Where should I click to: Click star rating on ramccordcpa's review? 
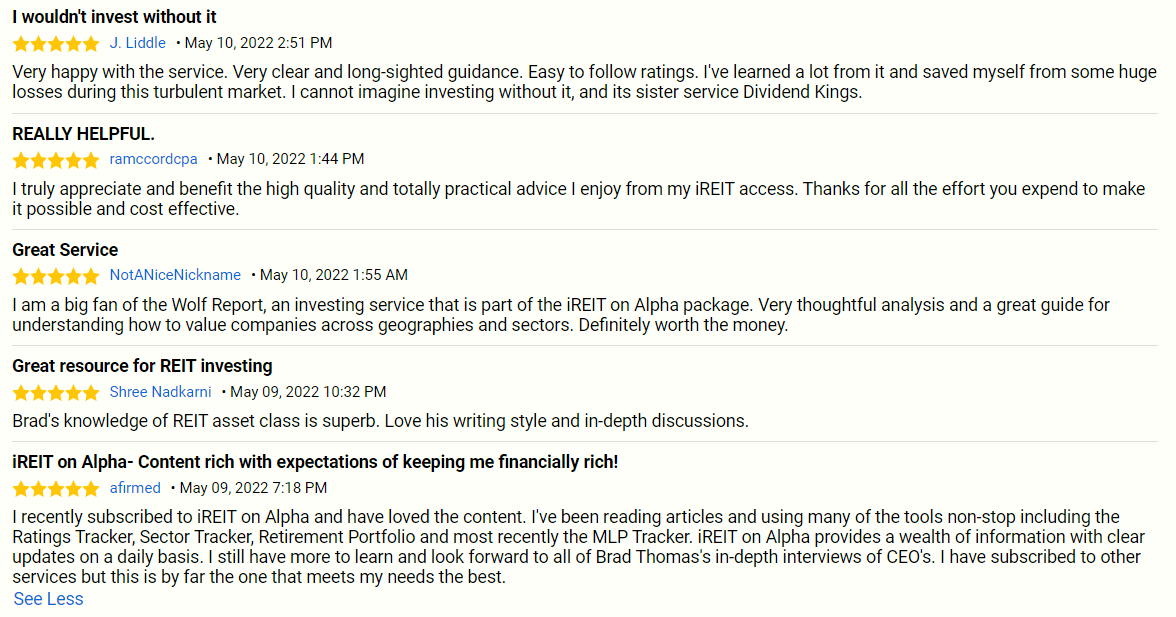pyautogui.click(x=56, y=160)
